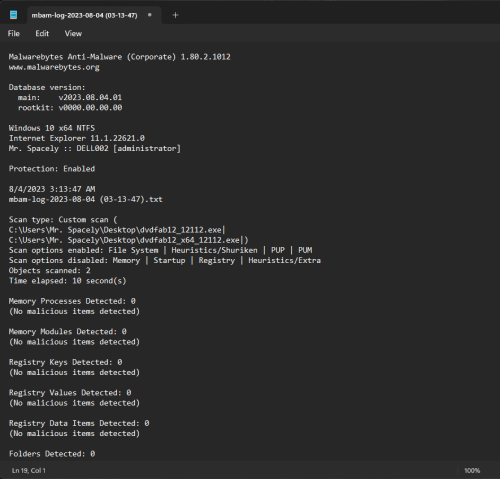Click the 'Database version:' line

(47, 88)
